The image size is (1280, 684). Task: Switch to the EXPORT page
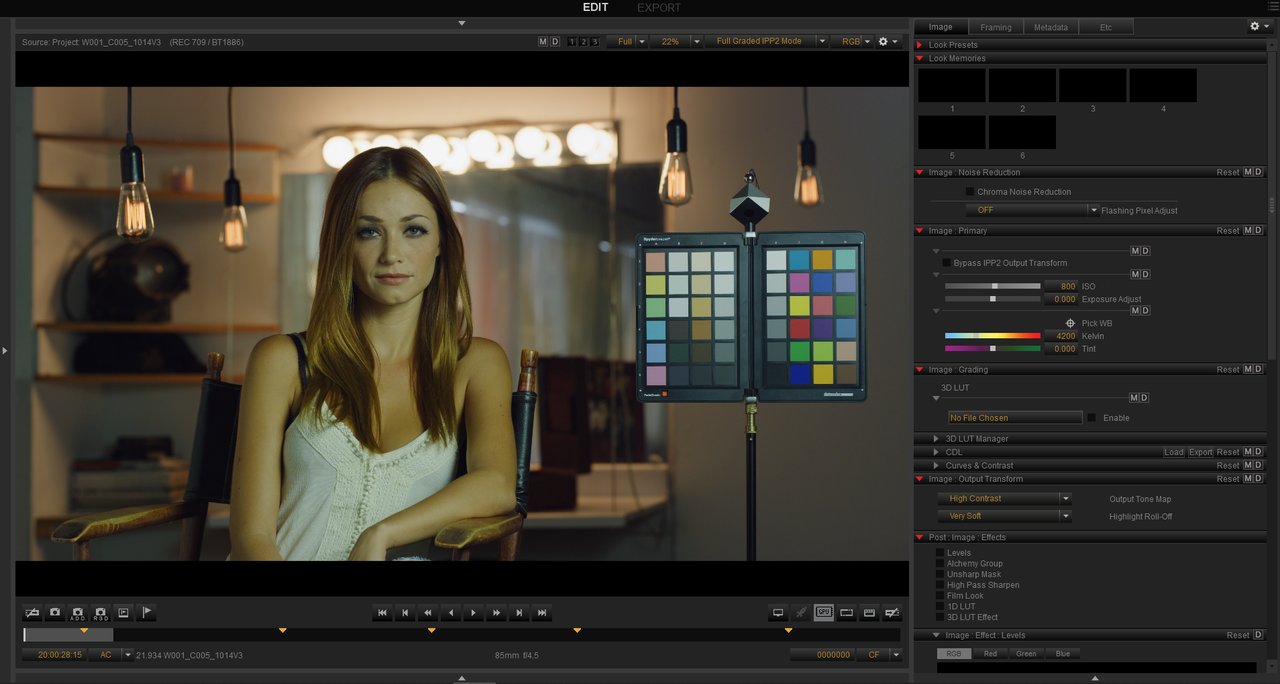(659, 8)
